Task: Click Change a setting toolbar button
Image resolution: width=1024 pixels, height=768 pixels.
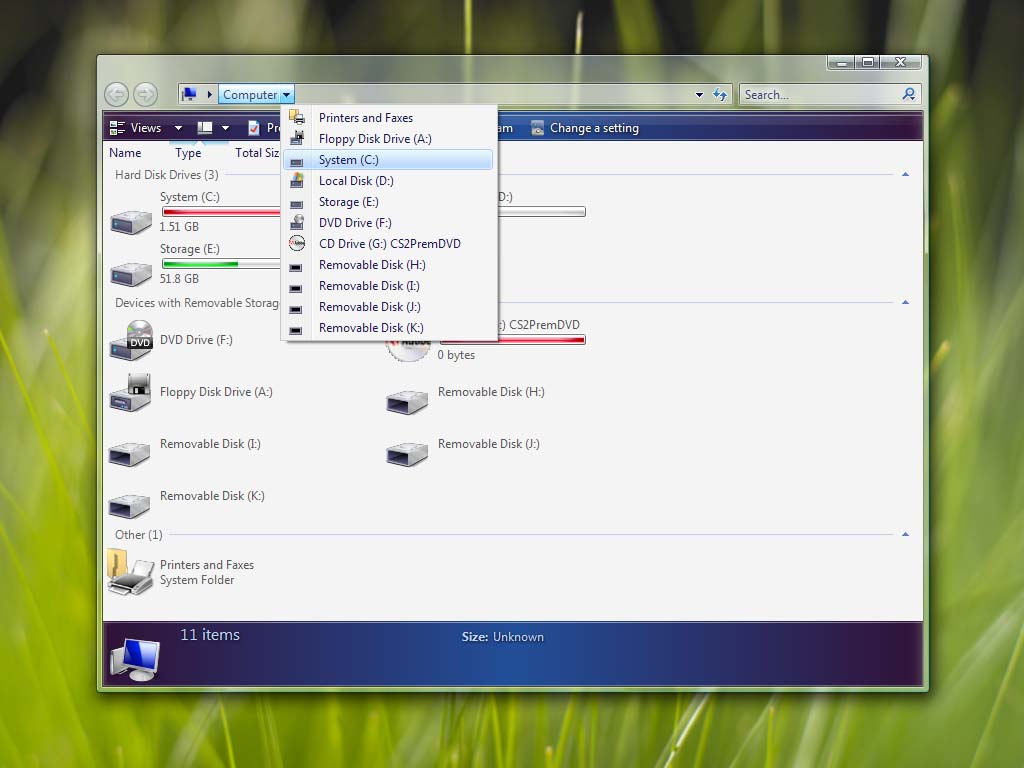Action: (584, 128)
